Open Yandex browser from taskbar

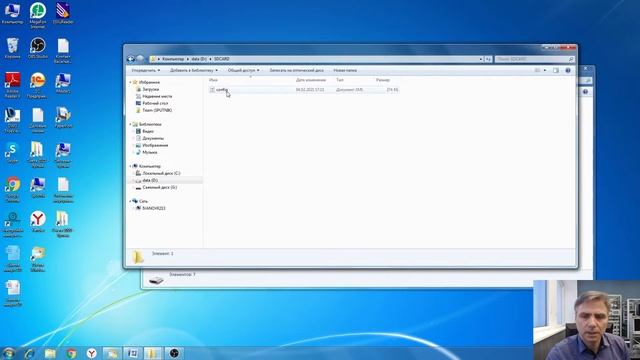click(91, 353)
